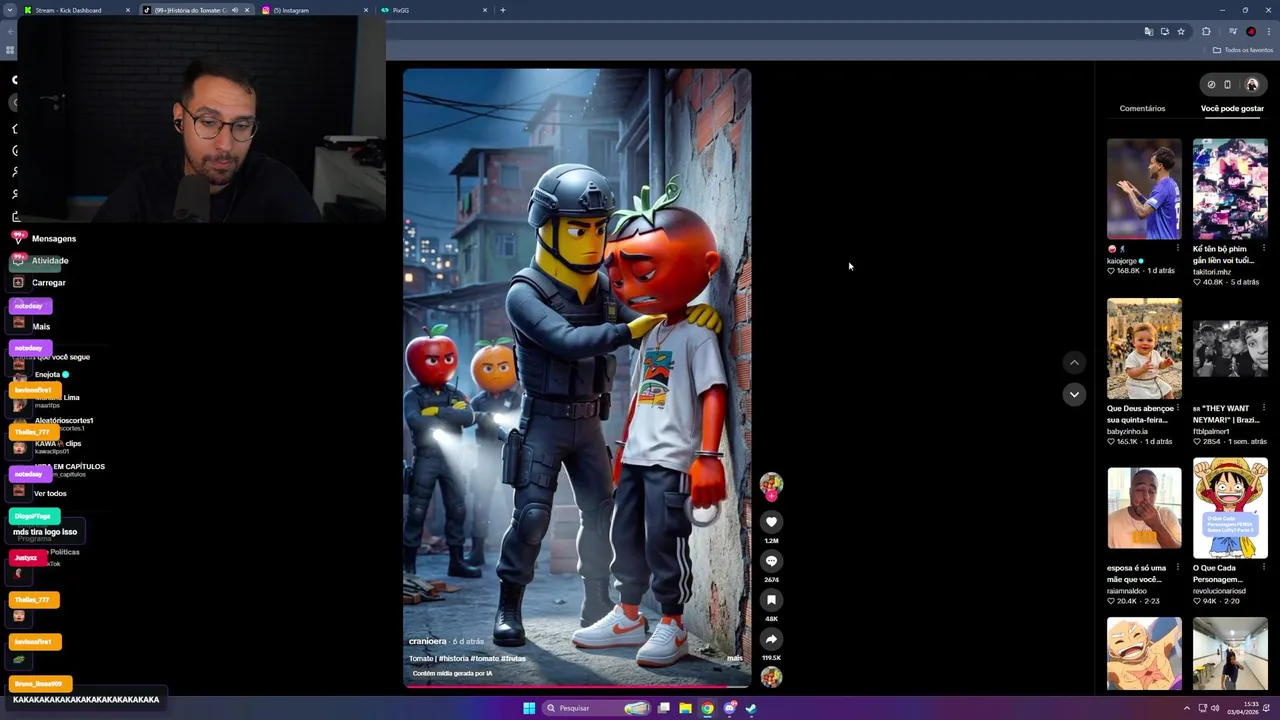
Task: Open Todos os favoritos bookmarks folder
Action: pos(1243,50)
